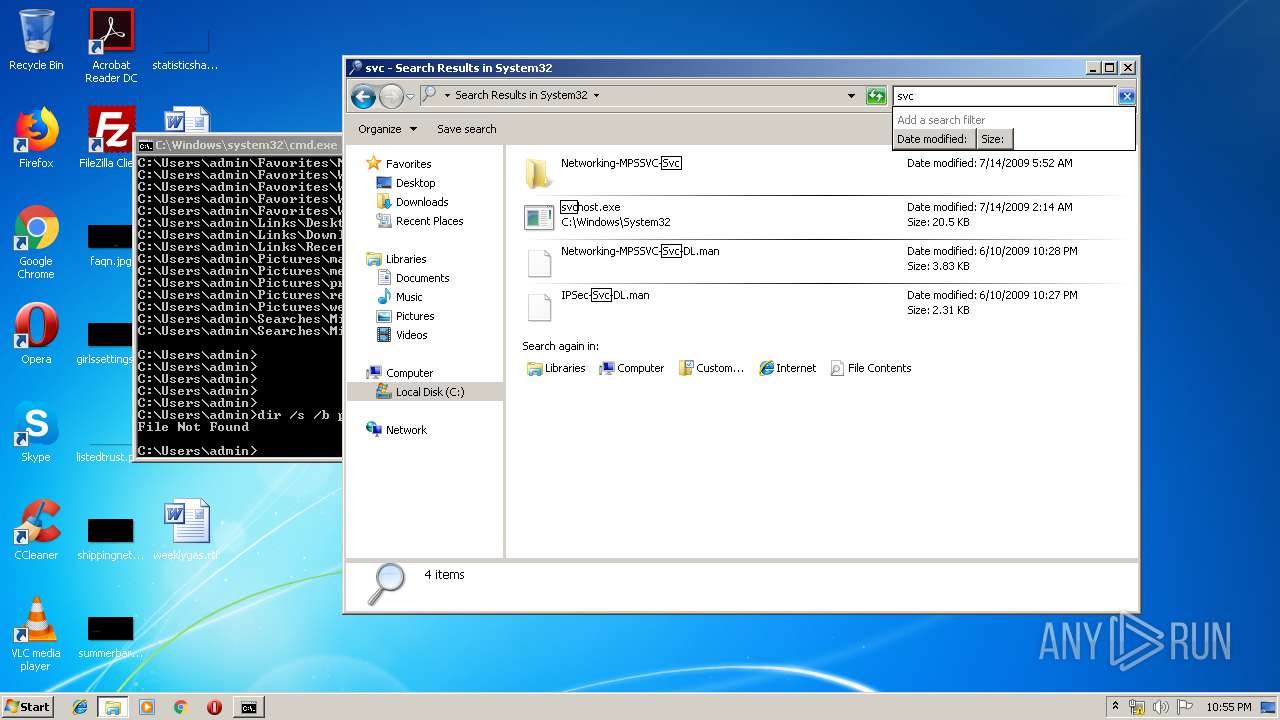Screen dimensions: 1280x720
Task: Search again in Computer
Action: (x=631, y=368)
